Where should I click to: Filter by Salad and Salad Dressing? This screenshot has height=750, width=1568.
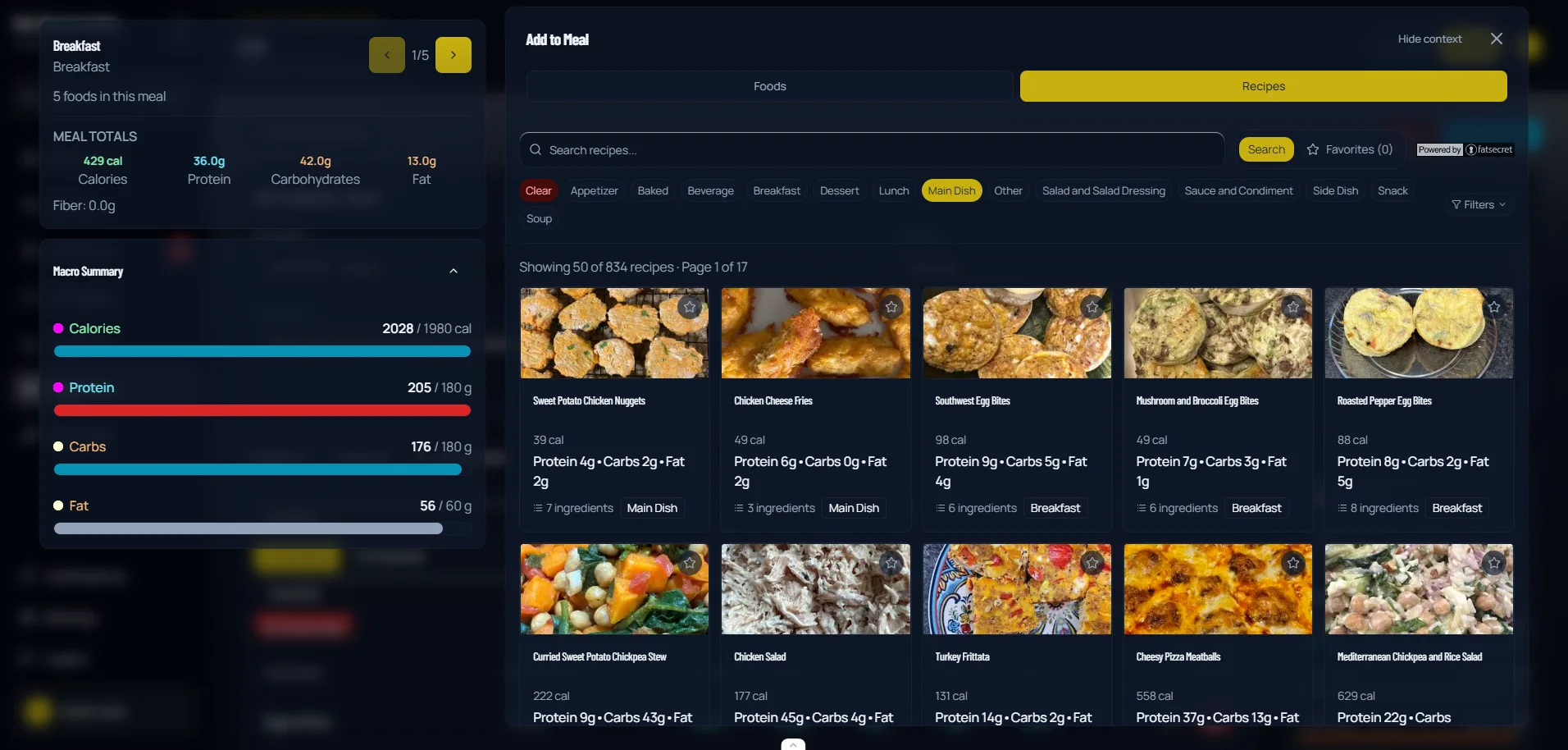click(1104, 190)
